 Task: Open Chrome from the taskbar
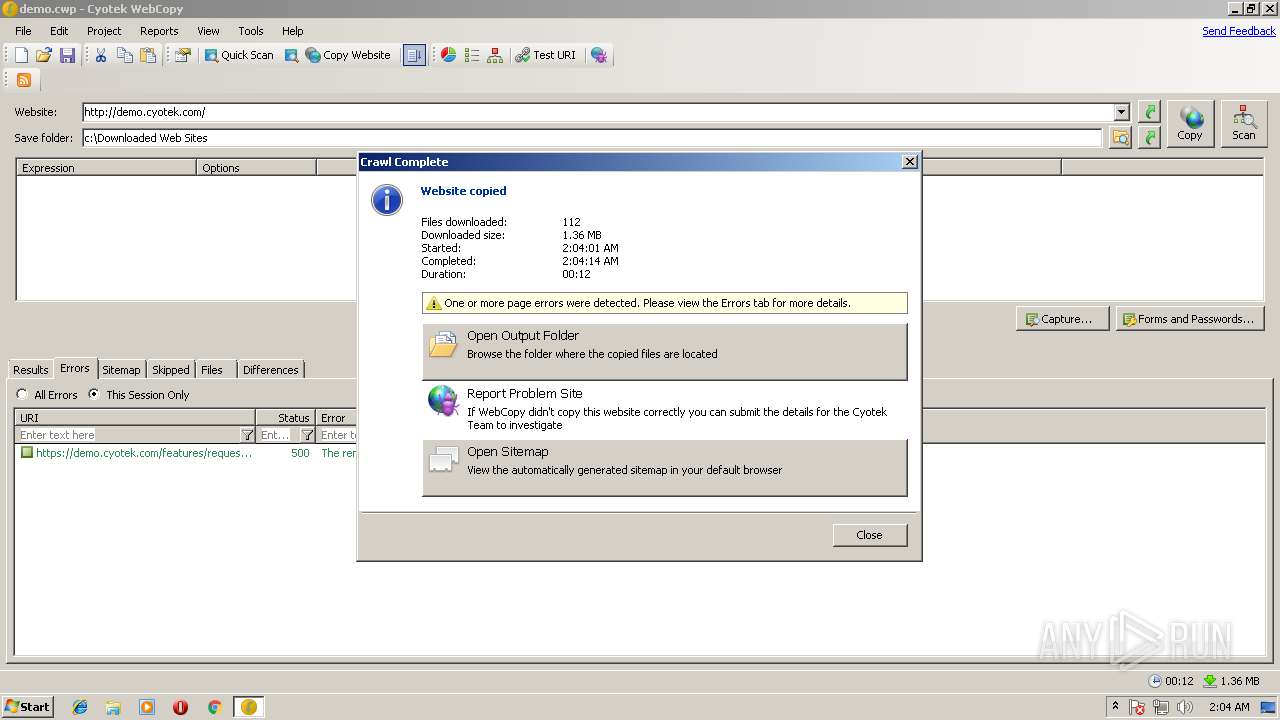coord(214,707)
